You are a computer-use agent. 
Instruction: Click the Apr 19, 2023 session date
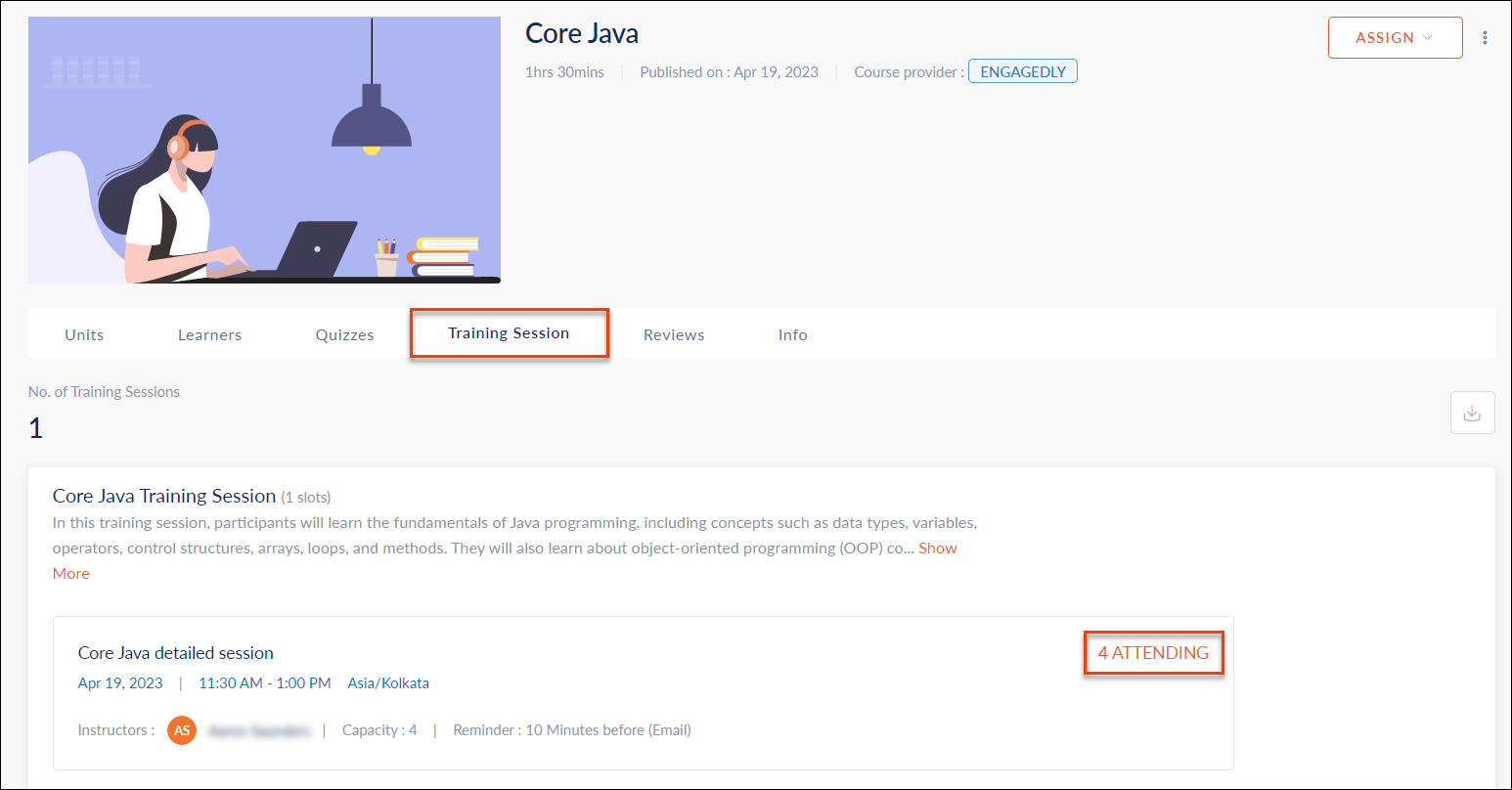coord(120,683)
